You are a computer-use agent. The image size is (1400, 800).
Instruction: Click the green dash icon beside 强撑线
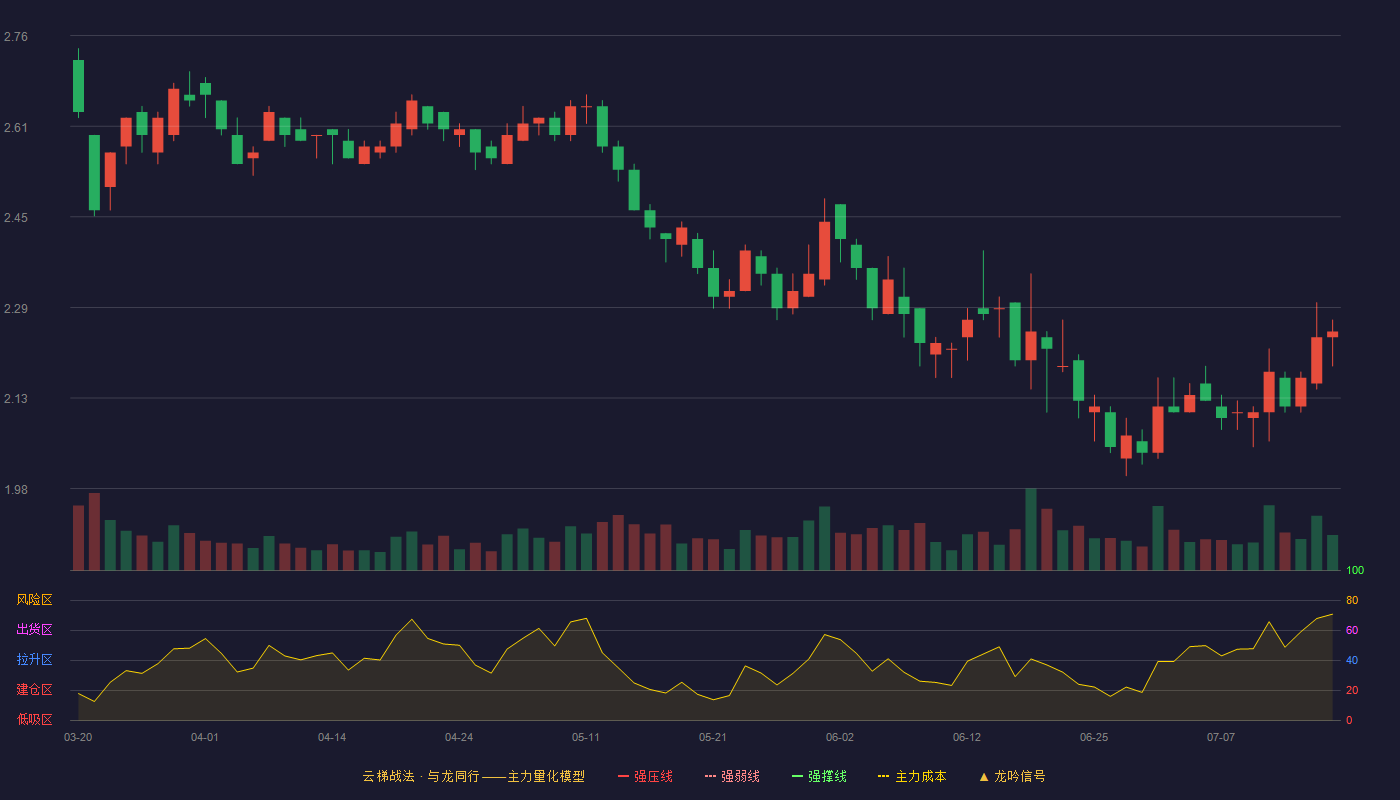click(797, 776)
